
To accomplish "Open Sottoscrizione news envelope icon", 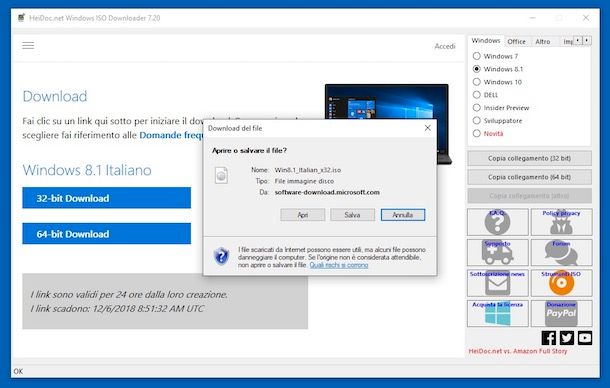I will tap(498, 283).
